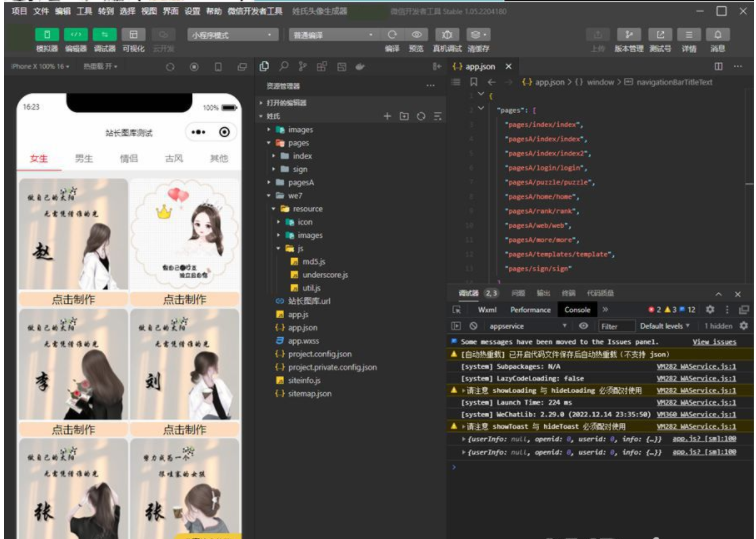Click 点击制作 under the 赵 avatar

point(73,299)
